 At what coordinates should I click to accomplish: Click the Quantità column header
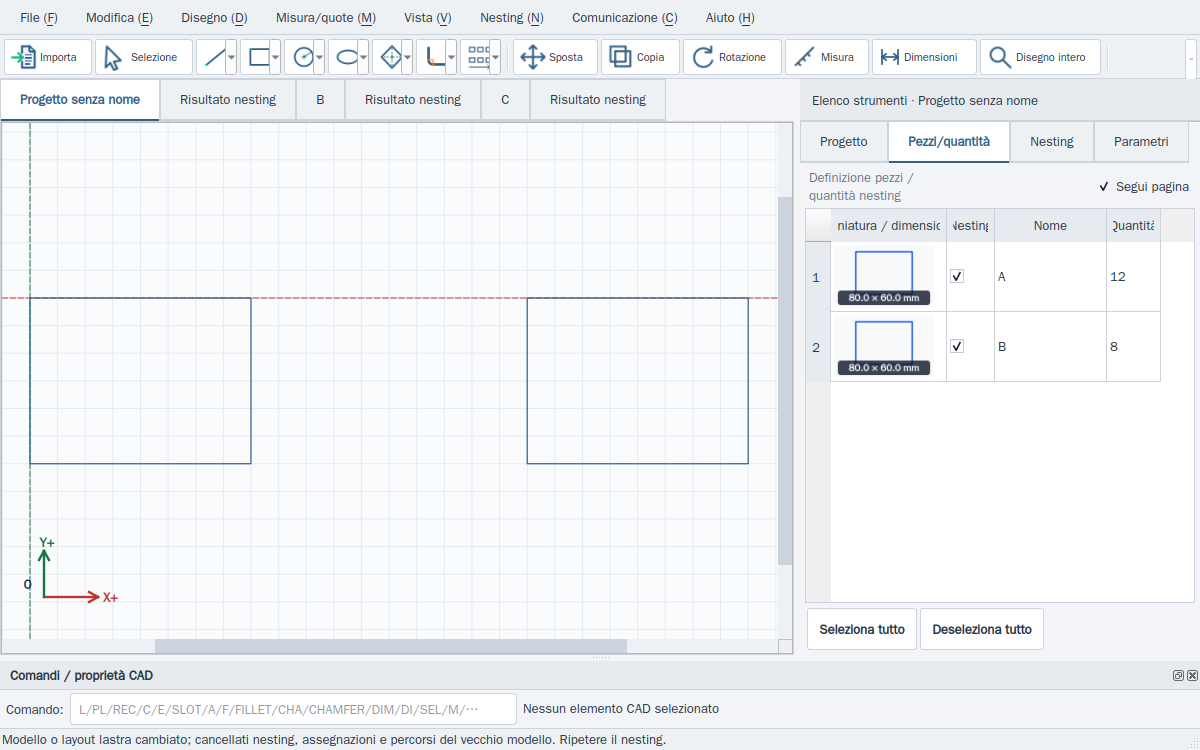1133,225
